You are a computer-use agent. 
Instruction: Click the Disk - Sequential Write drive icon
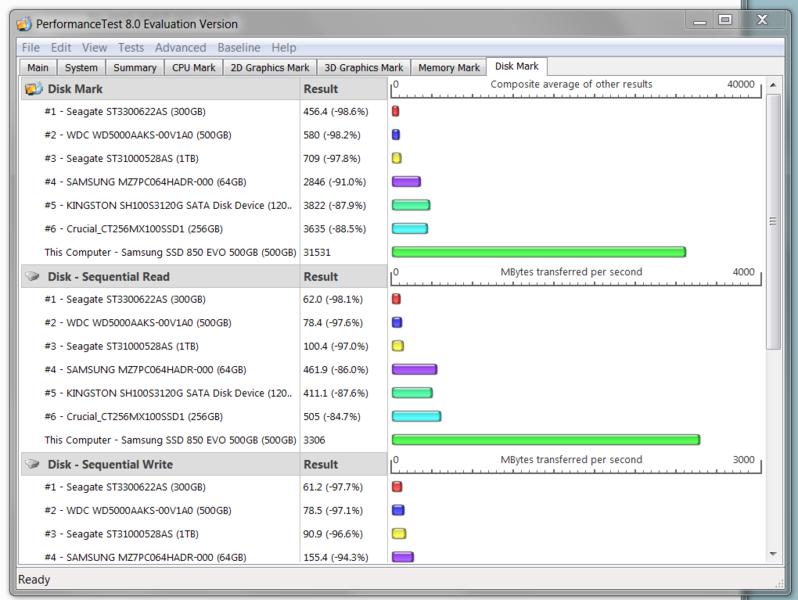(x=33, y=464)
